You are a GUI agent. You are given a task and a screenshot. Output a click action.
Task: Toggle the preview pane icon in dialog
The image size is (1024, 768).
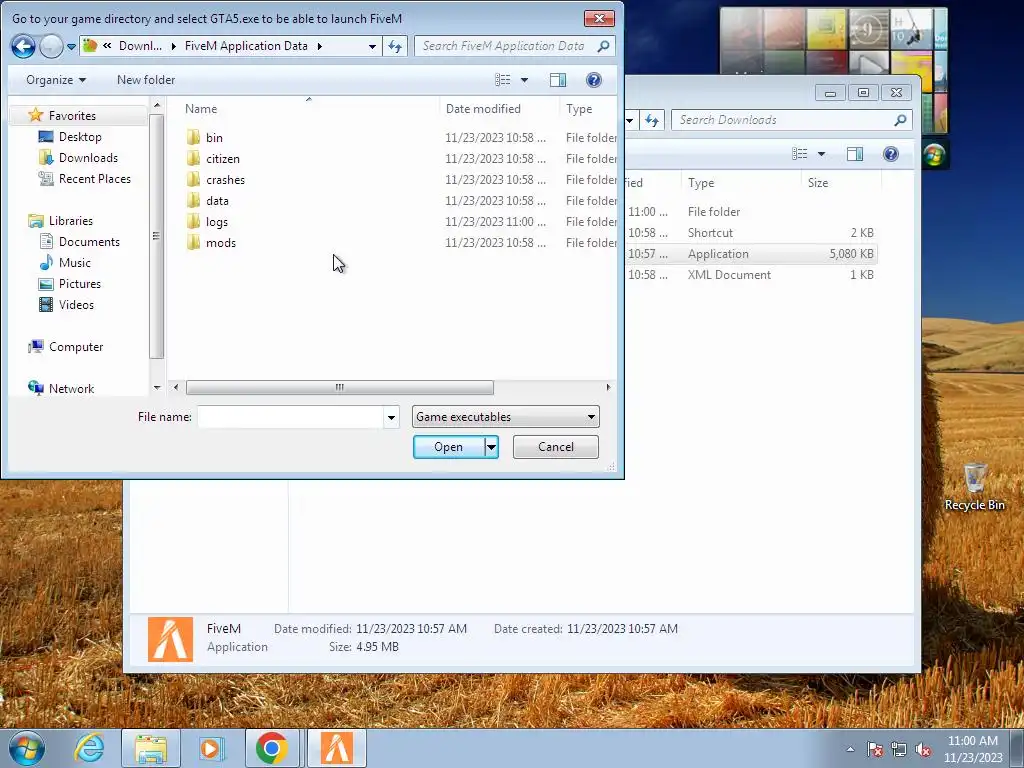(558, 80)
